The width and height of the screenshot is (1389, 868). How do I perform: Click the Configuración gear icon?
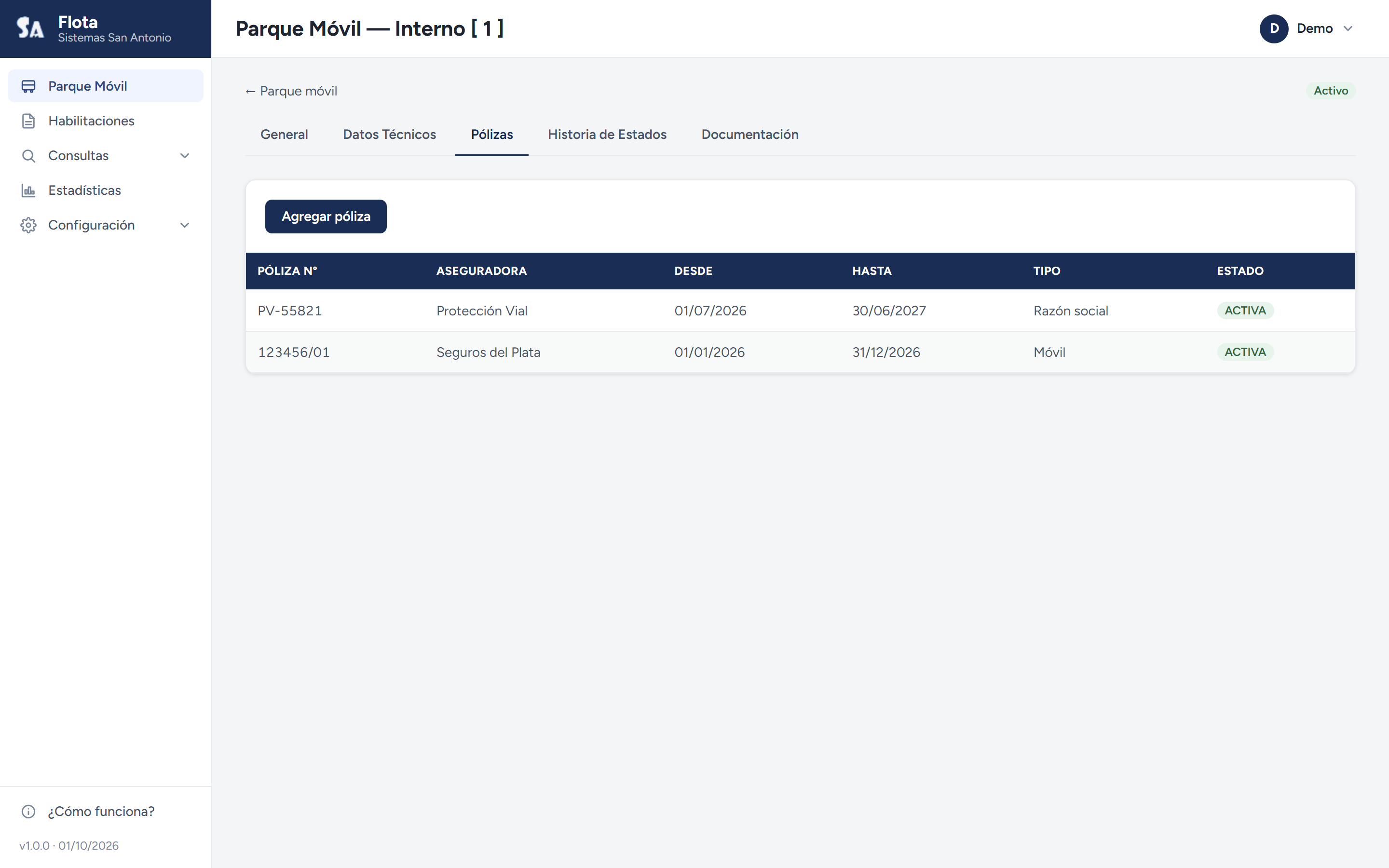coord(28,225)
